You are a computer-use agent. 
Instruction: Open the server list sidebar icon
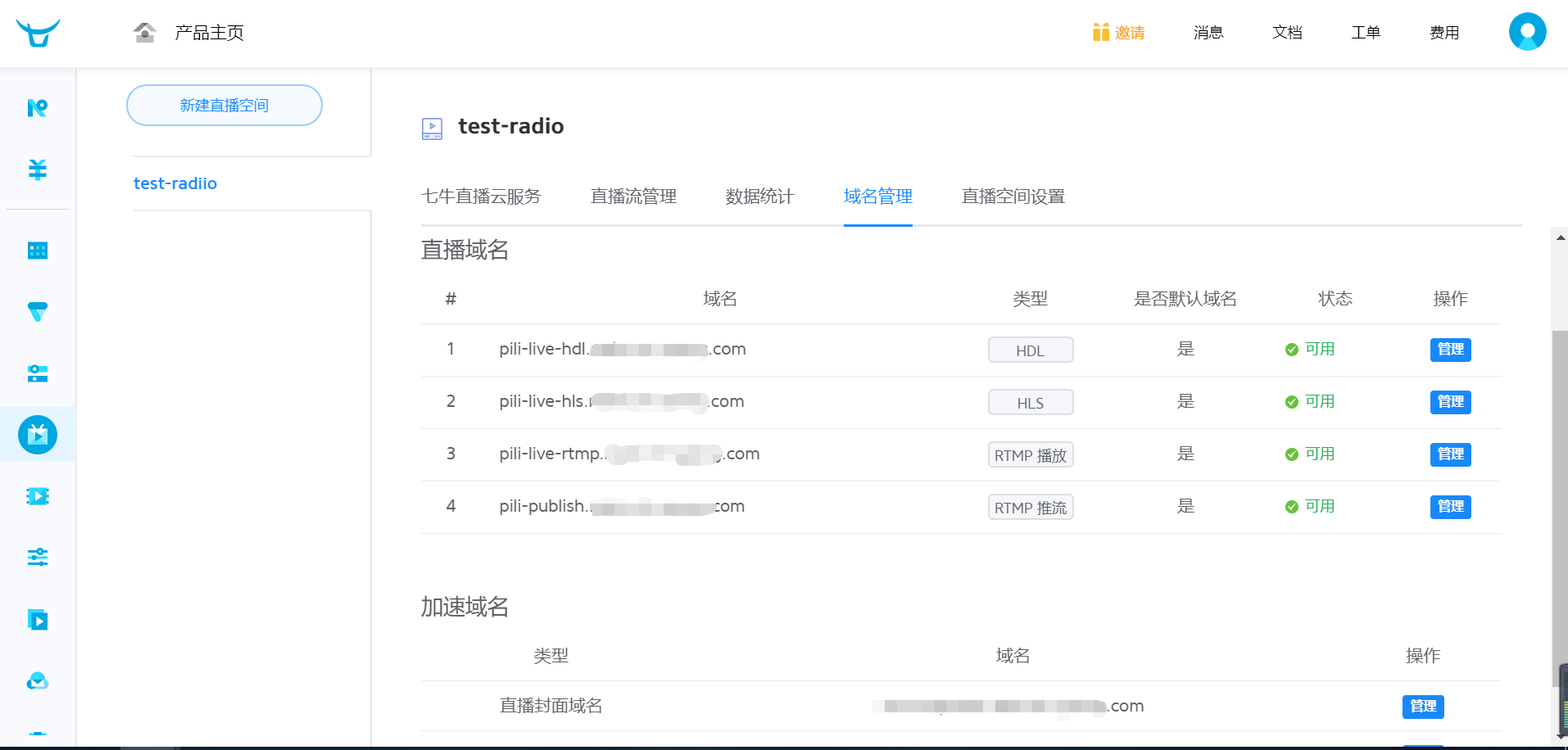(38, 373)
